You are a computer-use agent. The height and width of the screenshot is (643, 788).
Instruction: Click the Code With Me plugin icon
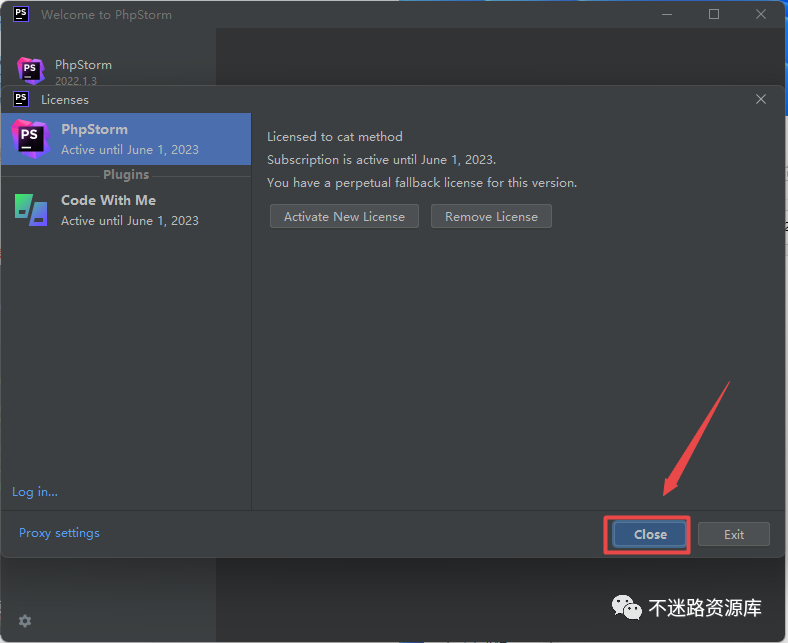coord(31,210)
